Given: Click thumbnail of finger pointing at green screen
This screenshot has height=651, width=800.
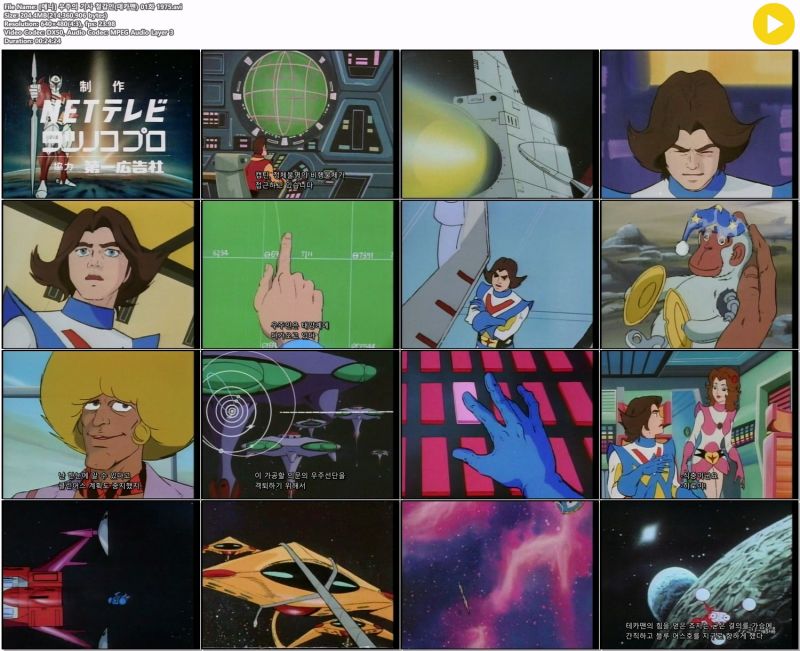Looking at the screenshot, I should [299, 274].
